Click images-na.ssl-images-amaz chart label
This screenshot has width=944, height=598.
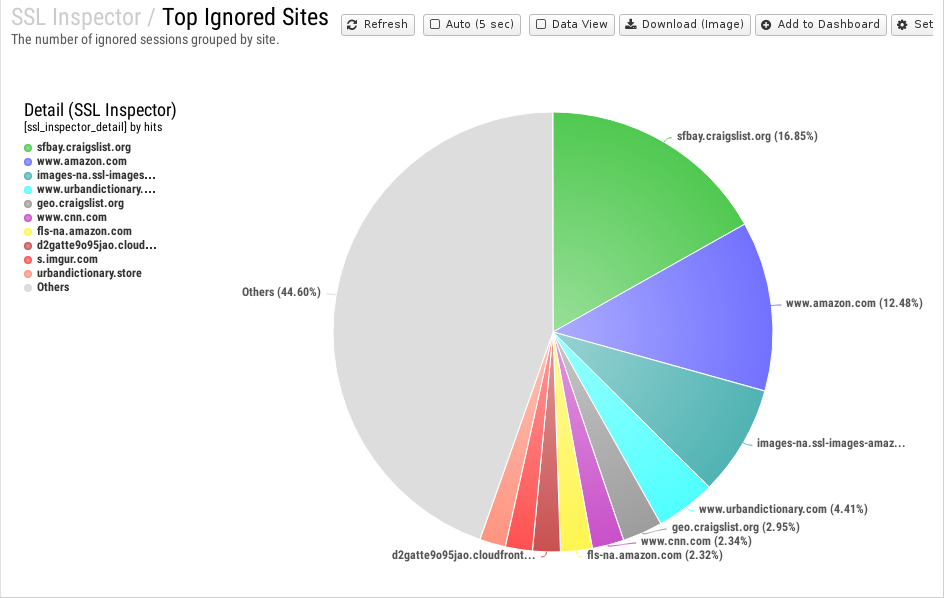(x=831, y=443)
